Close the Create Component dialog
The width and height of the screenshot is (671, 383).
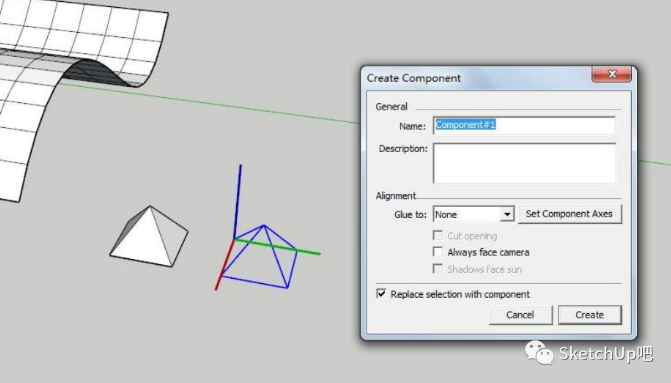tap(612, 74)
